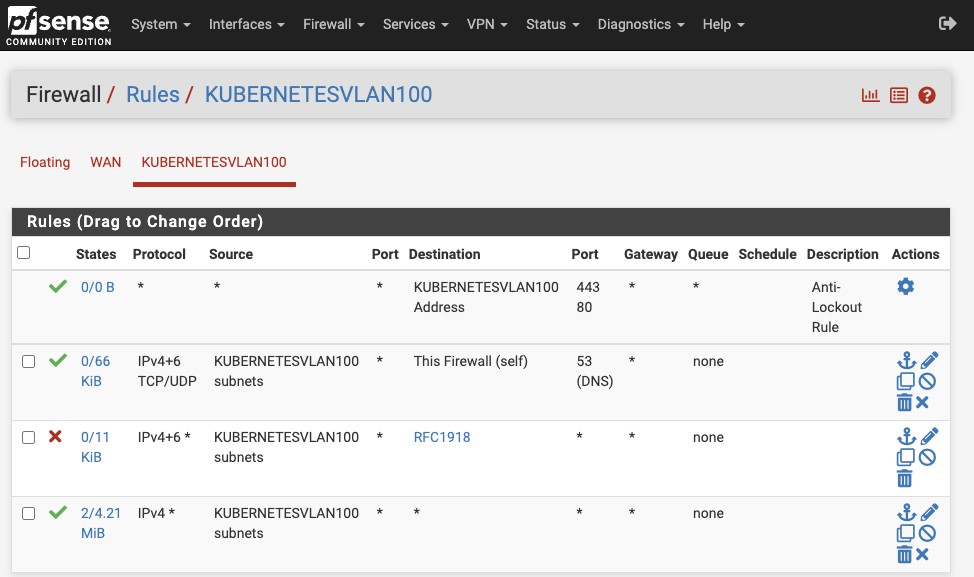Select the WAN tab
974x577 pixels.
(105, 162)
